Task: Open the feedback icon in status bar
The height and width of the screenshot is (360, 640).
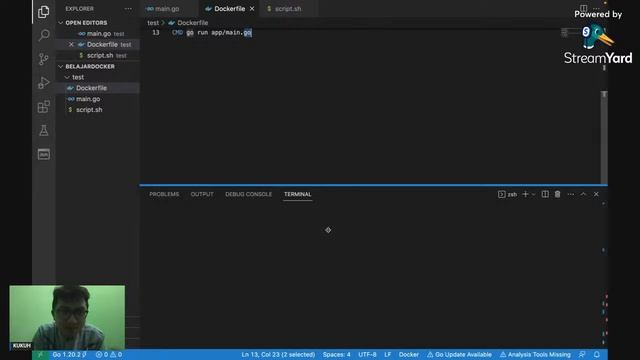Action: (582, 355)
